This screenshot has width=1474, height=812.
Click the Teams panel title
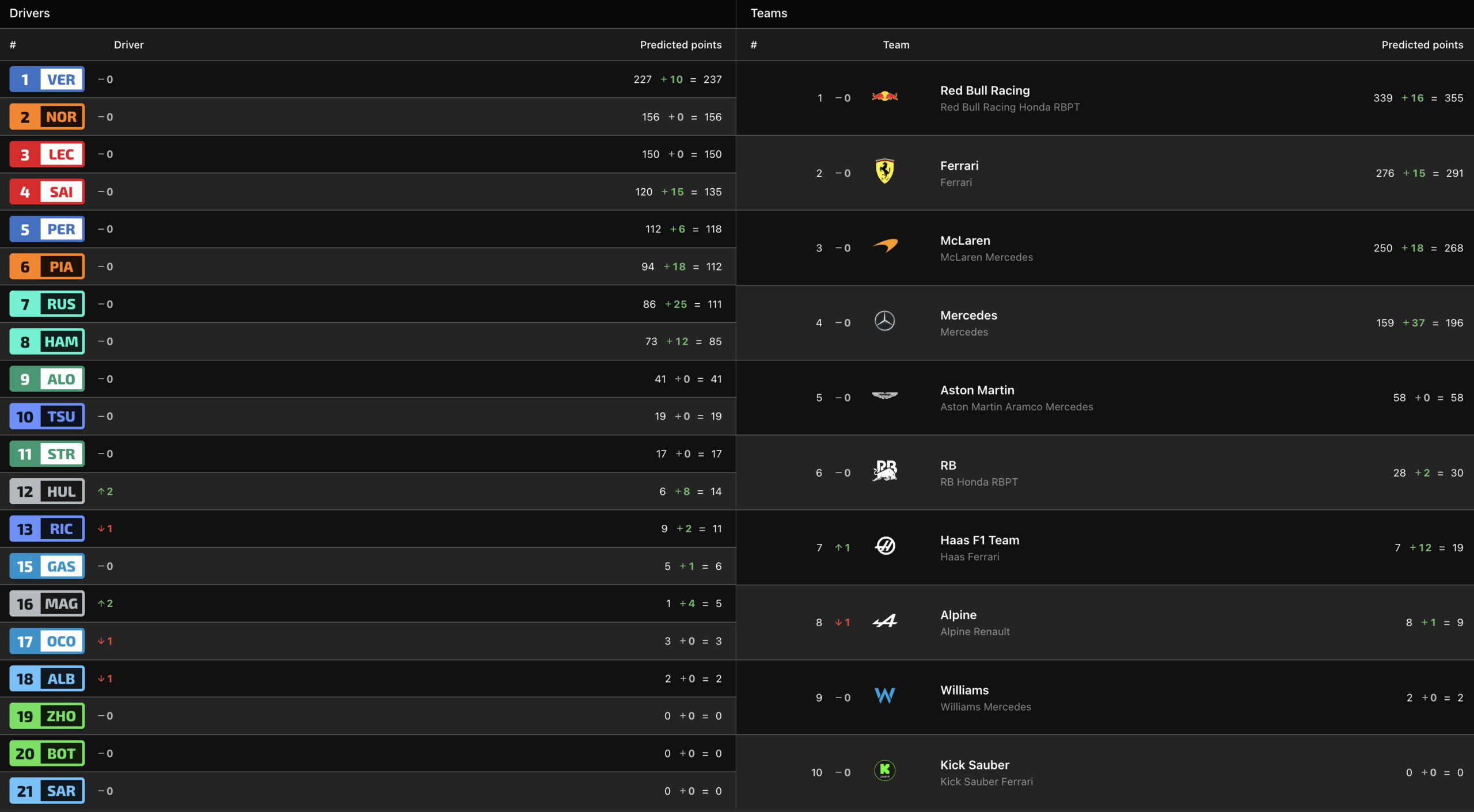[769, 13]
